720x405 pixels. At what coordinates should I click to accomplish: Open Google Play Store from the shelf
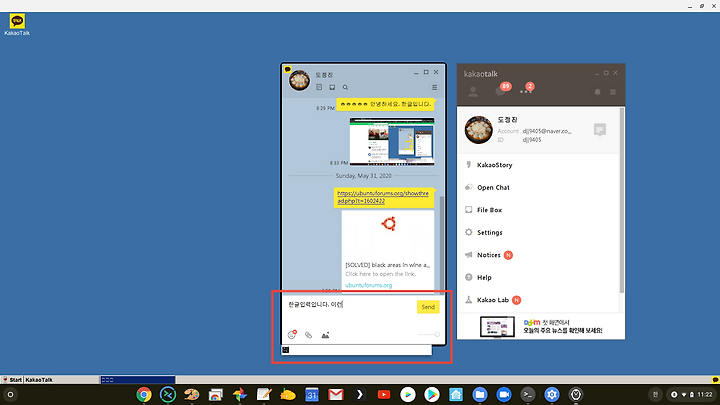pos(432,394)
